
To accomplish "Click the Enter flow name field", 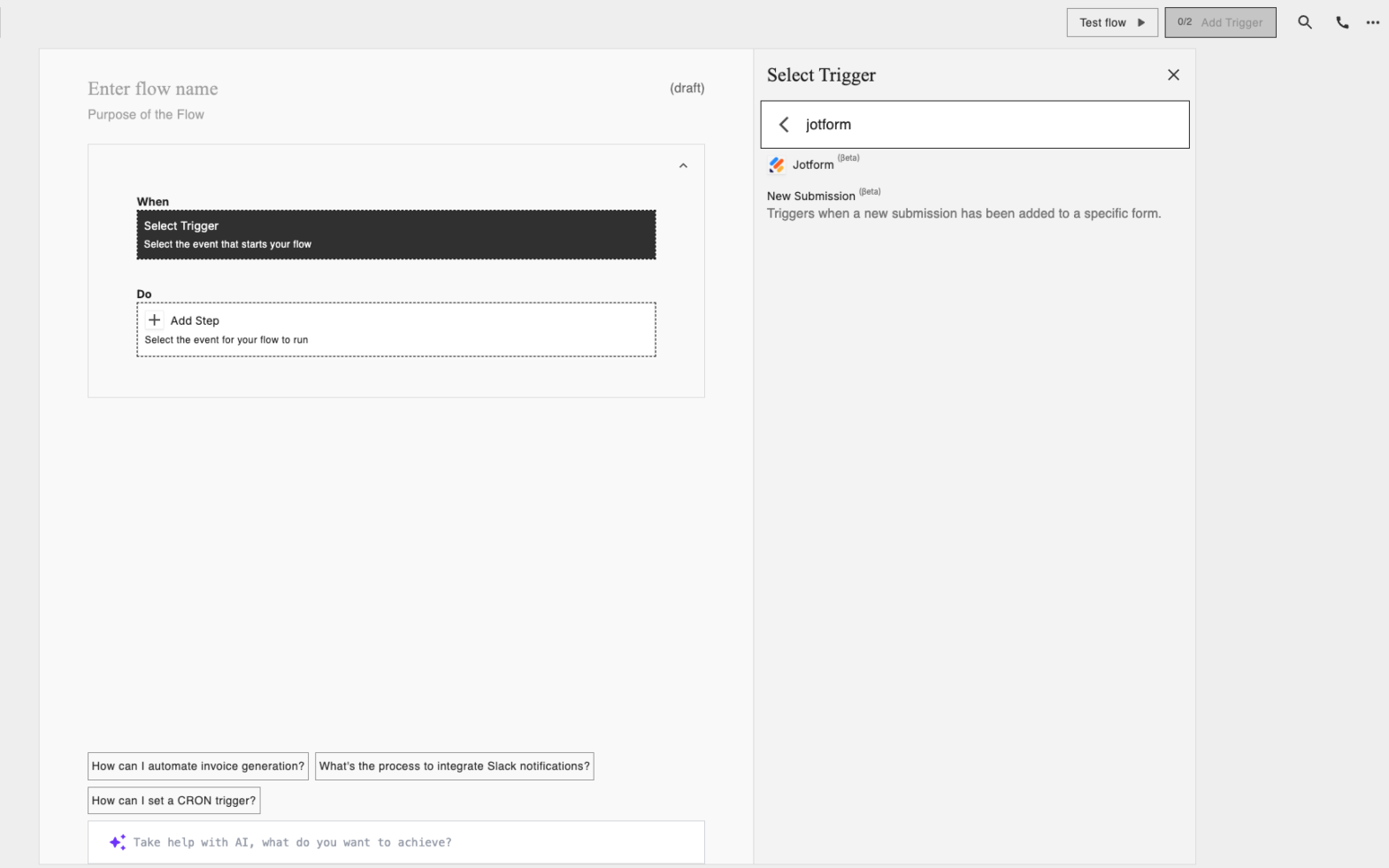I will click(153, 88).
